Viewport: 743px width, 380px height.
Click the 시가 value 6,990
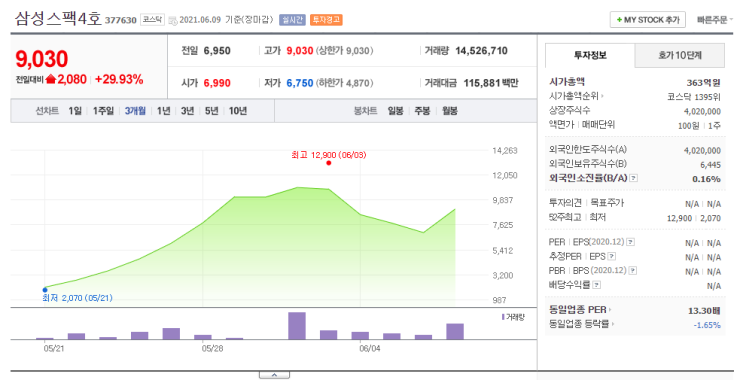(x=217, y=83)
